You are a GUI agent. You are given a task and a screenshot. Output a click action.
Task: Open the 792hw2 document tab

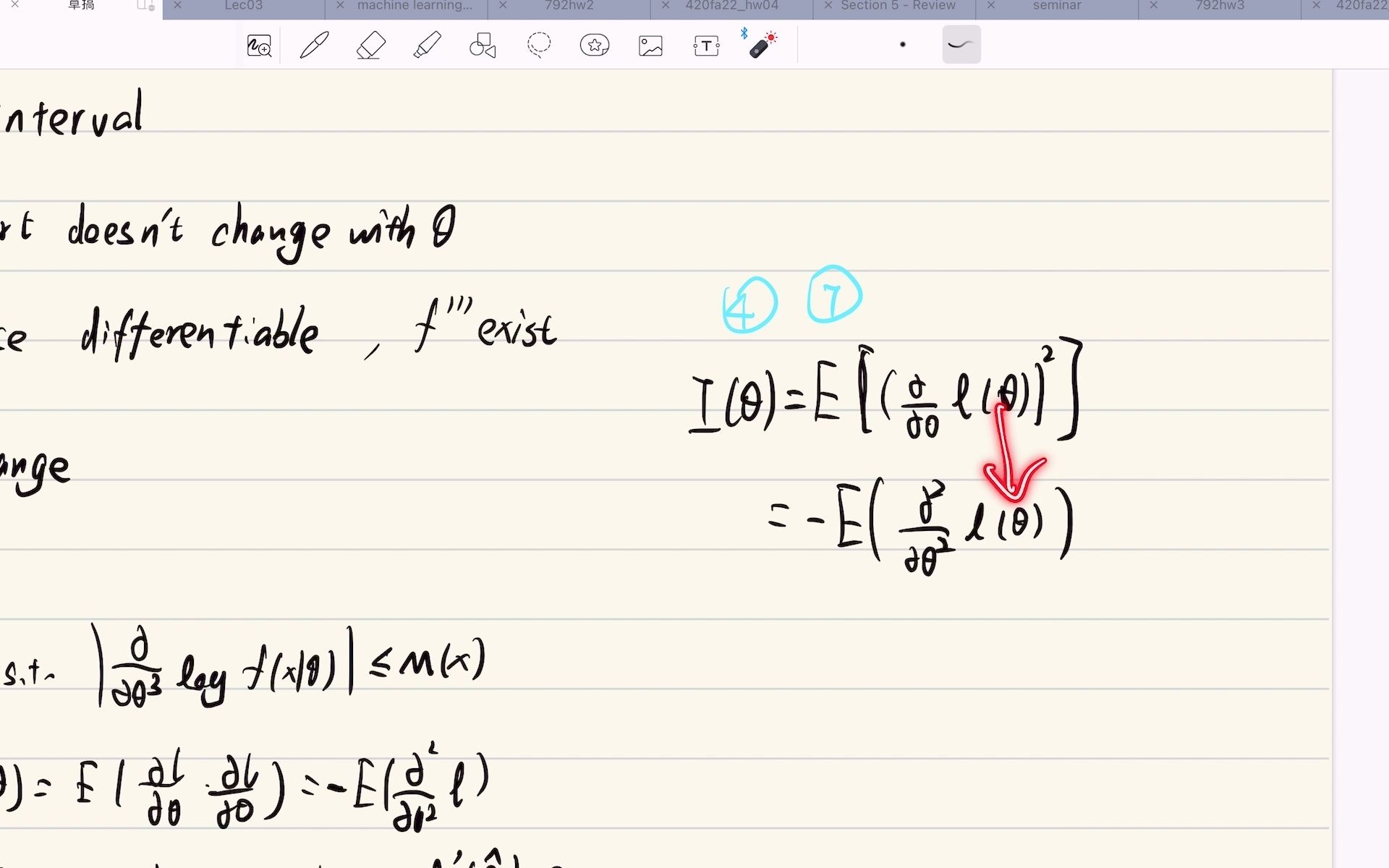click(x=568, y=6)
